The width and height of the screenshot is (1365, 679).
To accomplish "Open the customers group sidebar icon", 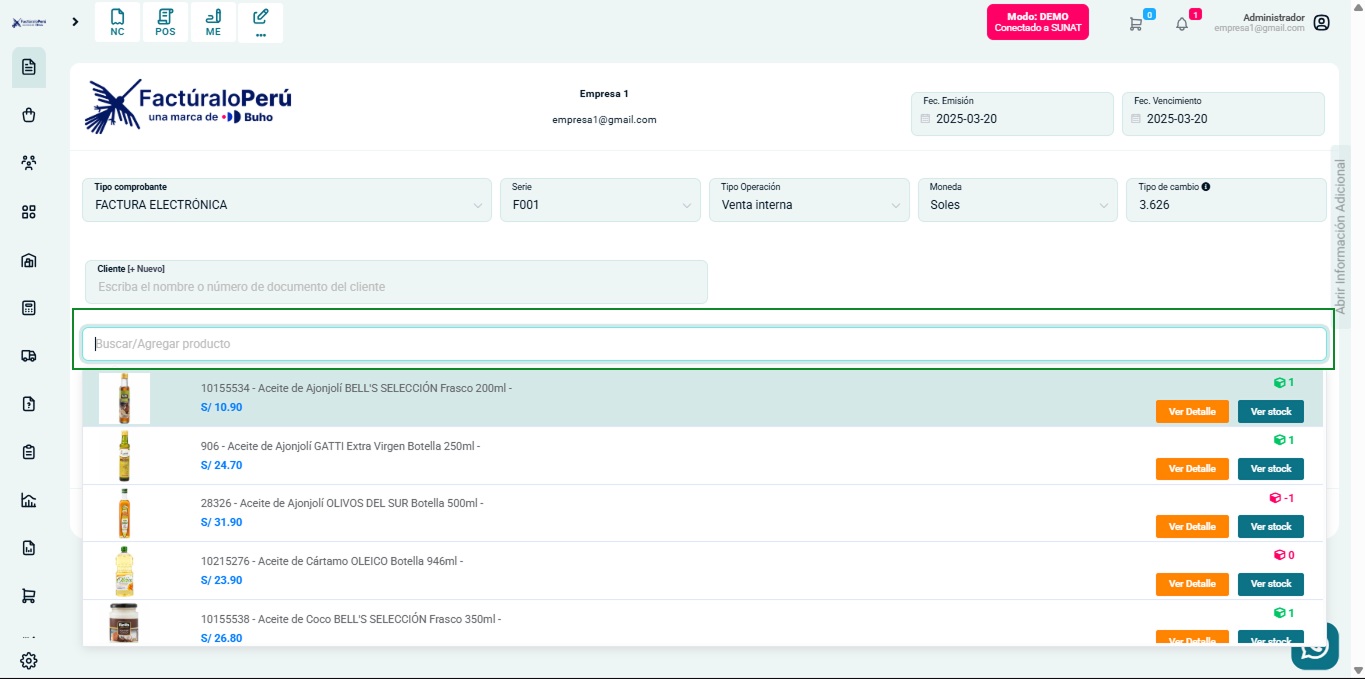I will click(x=29, y=163).
